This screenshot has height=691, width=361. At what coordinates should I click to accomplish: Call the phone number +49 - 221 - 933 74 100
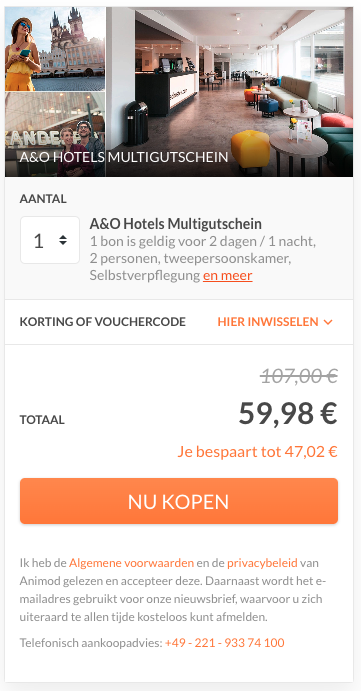tap(225, 643)
